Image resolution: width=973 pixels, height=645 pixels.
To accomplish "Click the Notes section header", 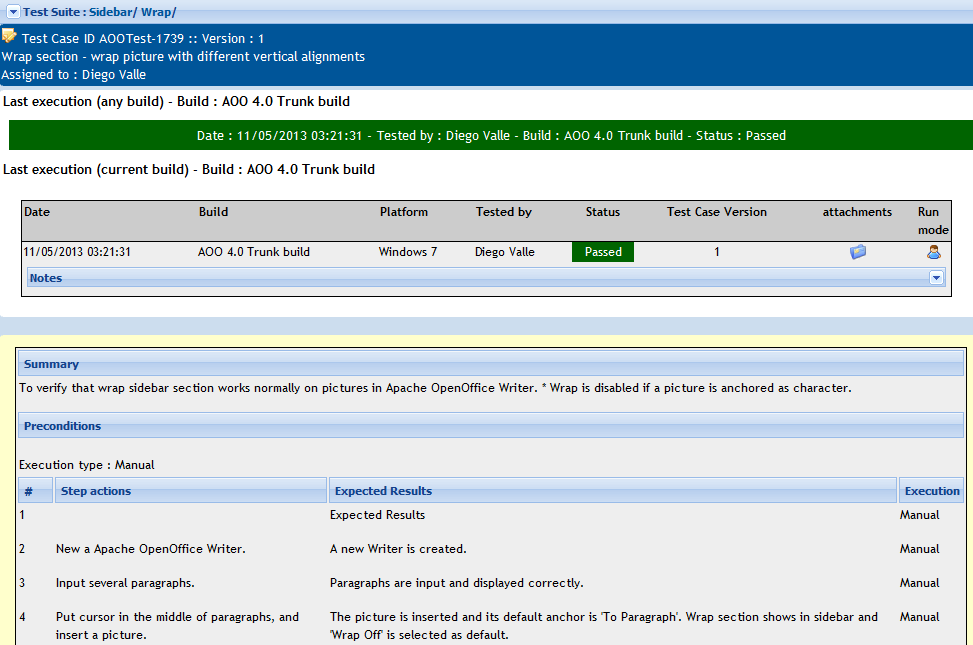I will click(486, 278).
